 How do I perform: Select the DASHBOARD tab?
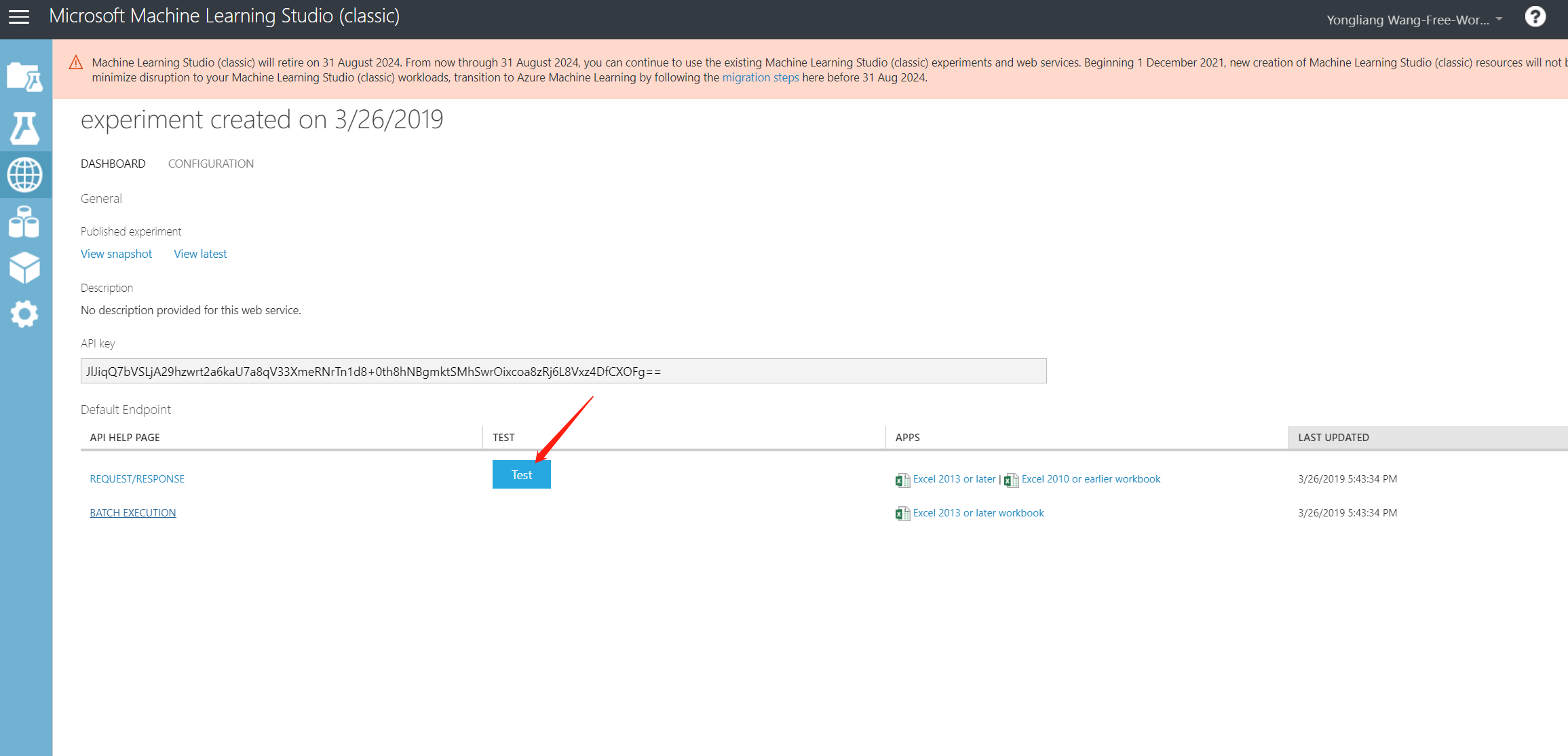point(113,164)
